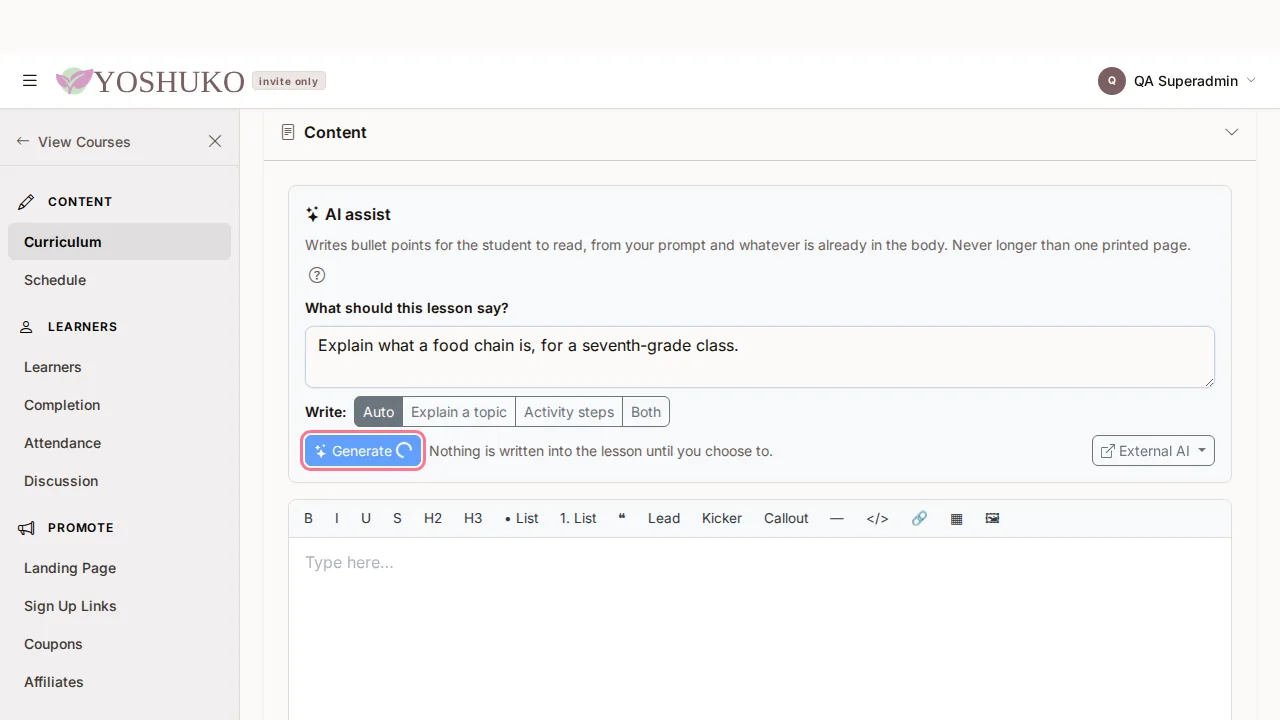This screenshot has width=1280, height=720.
Task: Insert an image with the image icon
Action: 992,518
